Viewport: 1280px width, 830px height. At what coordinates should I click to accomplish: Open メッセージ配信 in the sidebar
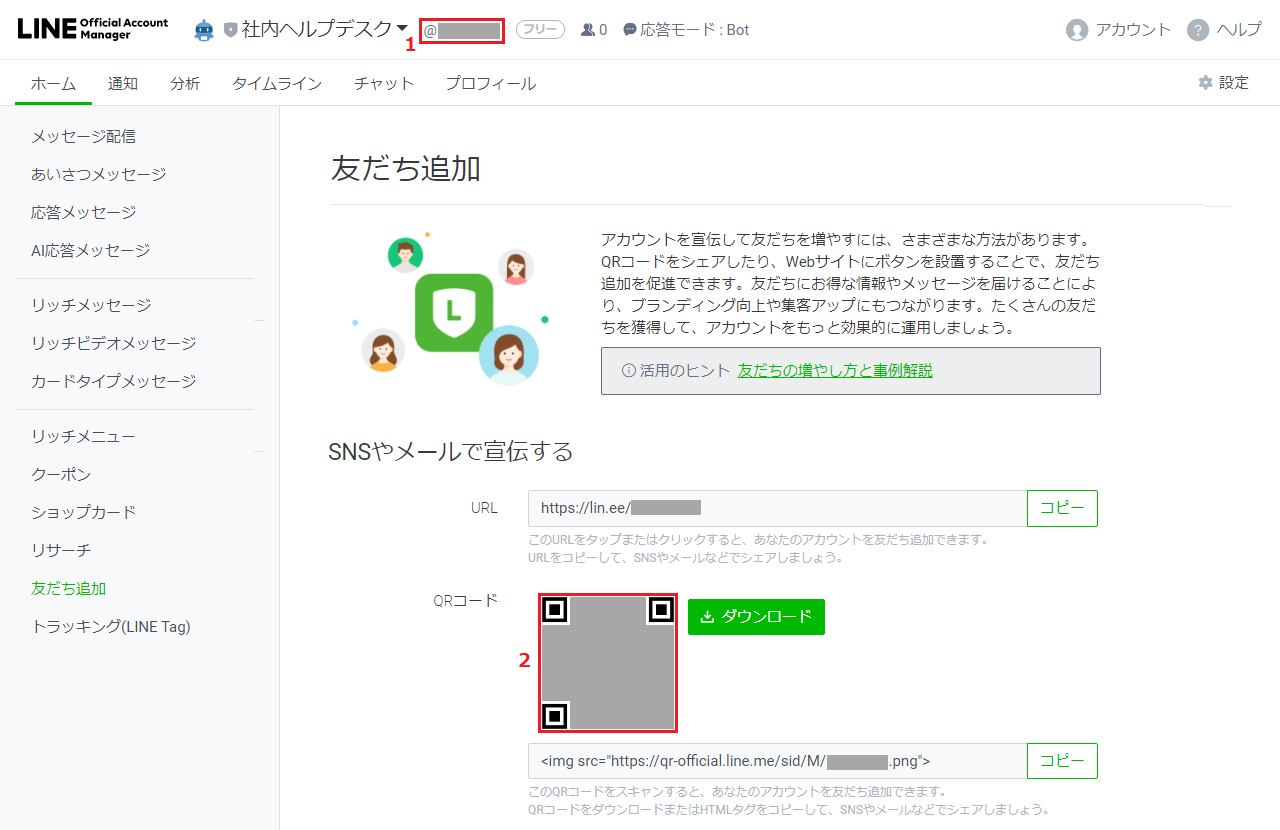pyautogui.click(x=83, y=136)
